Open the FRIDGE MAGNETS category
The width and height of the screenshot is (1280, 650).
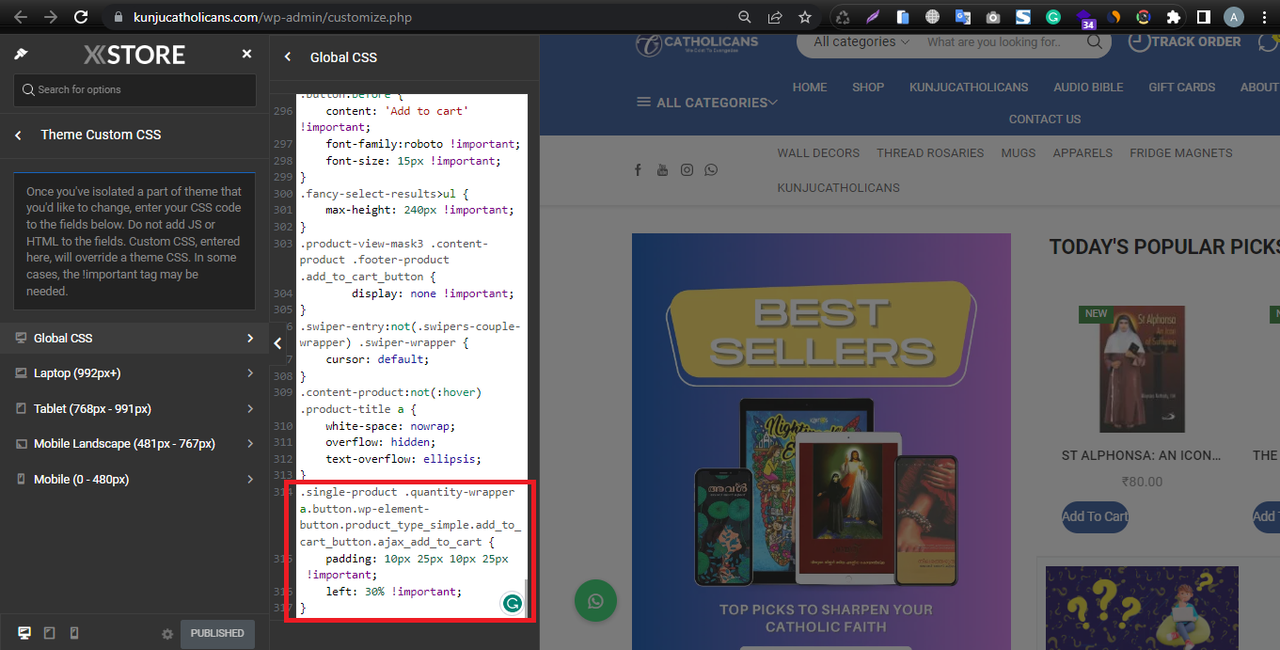point(1181,153)
